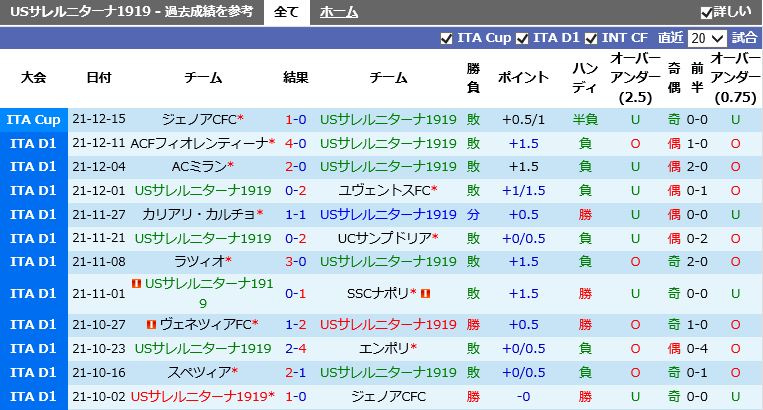Click the 2-4 score against エンポリ
Screen dimensions: 763x410
[295, 348]
